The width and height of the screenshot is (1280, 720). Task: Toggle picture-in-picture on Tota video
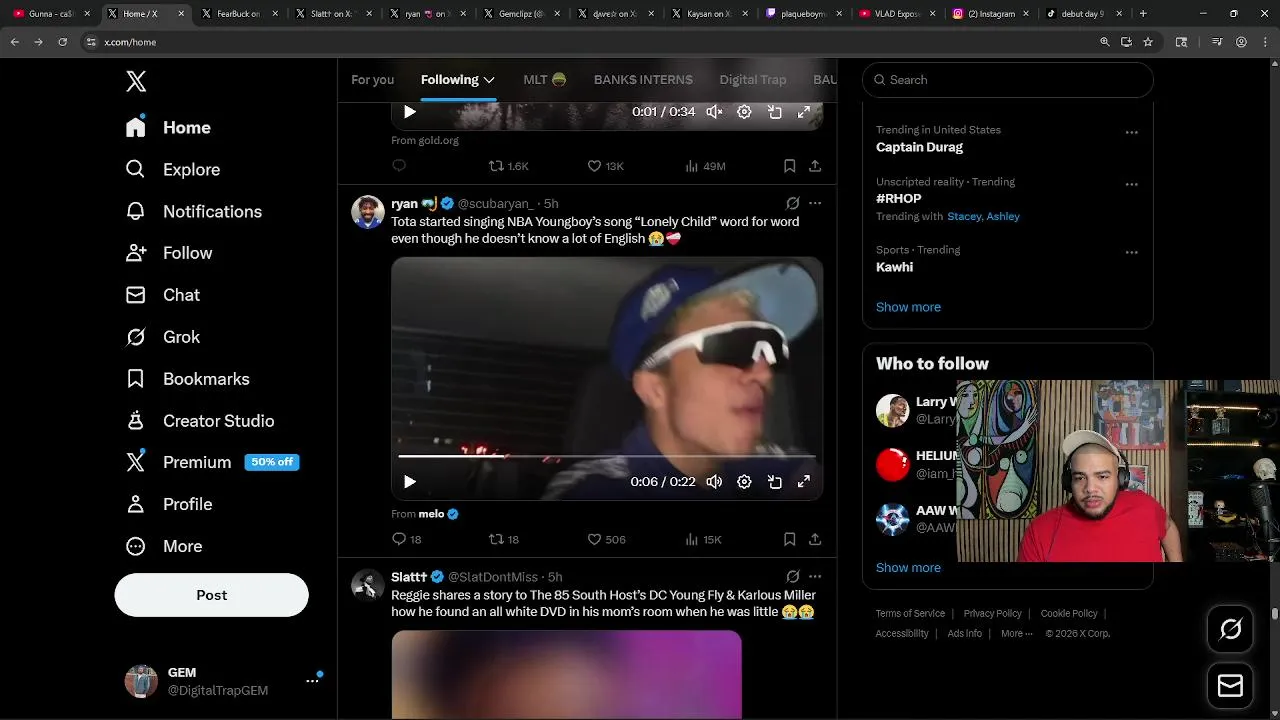(x=774, y=482)
